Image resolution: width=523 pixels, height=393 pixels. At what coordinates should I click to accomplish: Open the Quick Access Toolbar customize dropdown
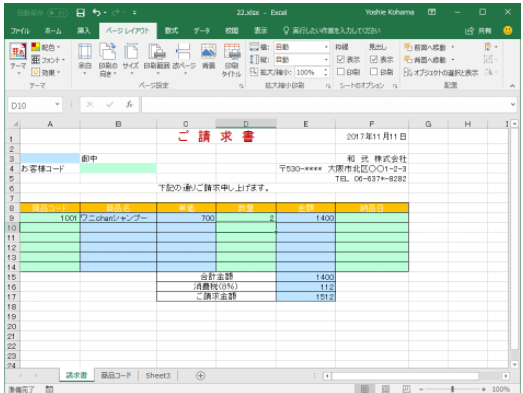pos(134,13)
